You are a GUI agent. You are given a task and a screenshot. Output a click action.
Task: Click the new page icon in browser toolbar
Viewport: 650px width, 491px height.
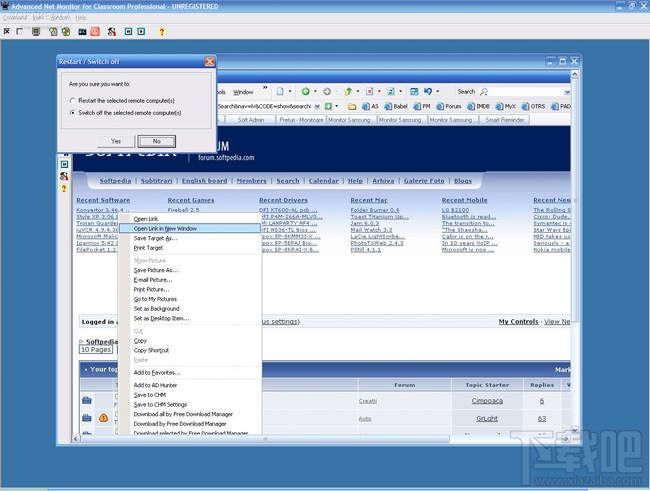click(280, 91)
